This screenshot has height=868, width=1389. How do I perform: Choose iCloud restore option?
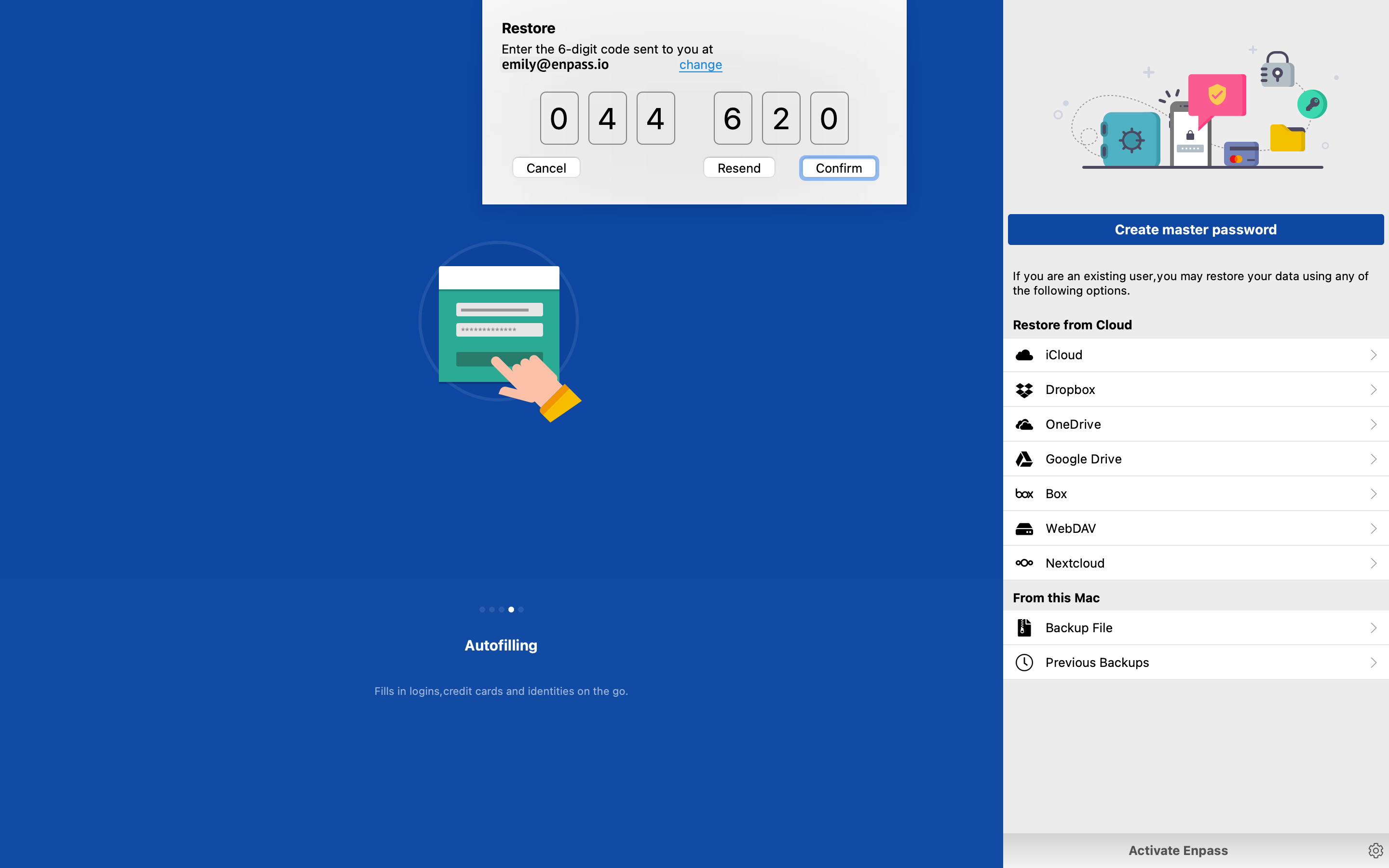(1196, 355)
